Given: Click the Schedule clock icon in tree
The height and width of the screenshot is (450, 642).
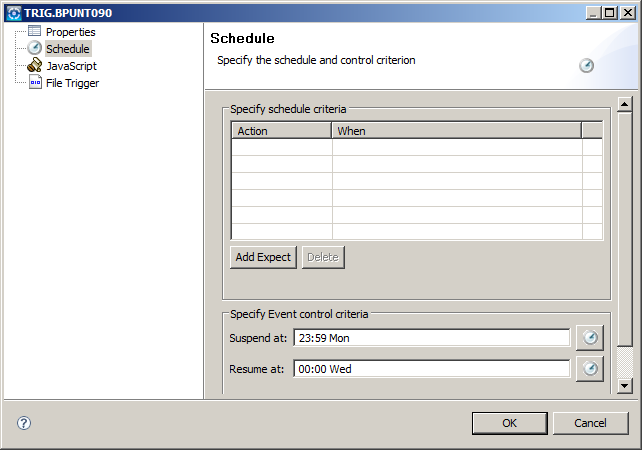Looking at the screenshot, I should tap(34, 48).
